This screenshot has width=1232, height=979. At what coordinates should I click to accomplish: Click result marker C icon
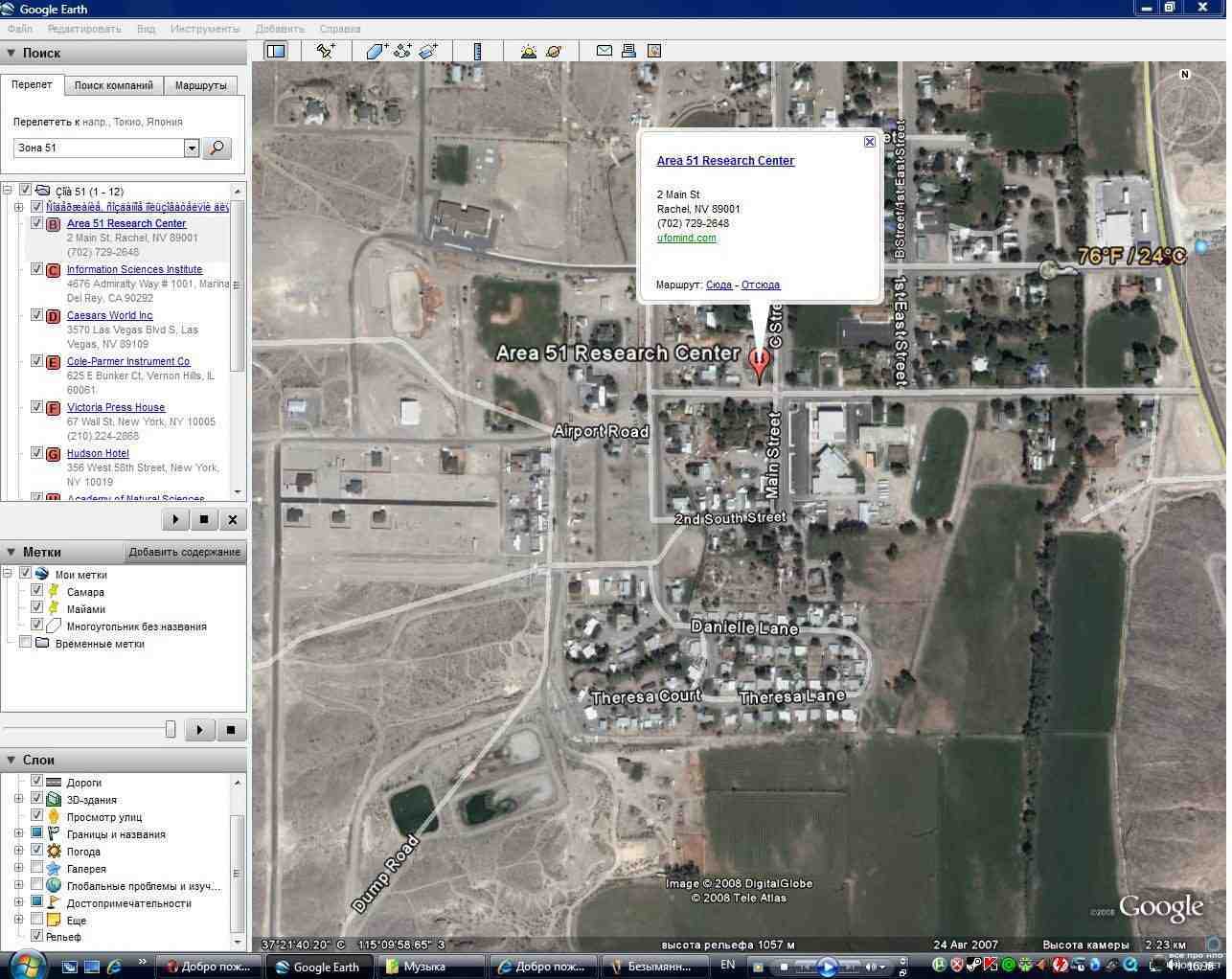click(x=54, y=270)
